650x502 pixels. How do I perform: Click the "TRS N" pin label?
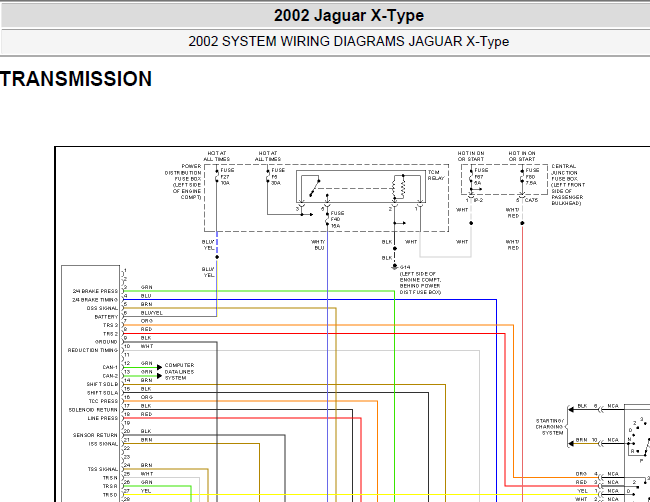(110, 478)
